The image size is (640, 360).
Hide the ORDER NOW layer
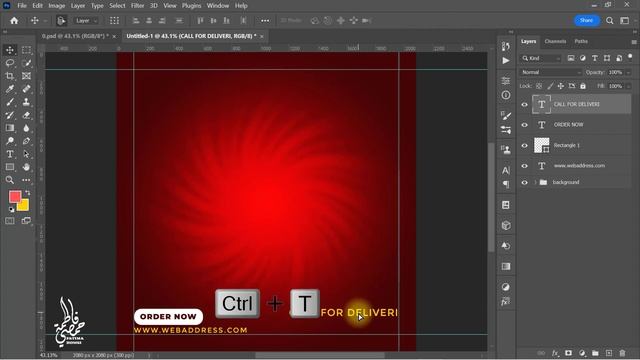click(x=524, y=125)
